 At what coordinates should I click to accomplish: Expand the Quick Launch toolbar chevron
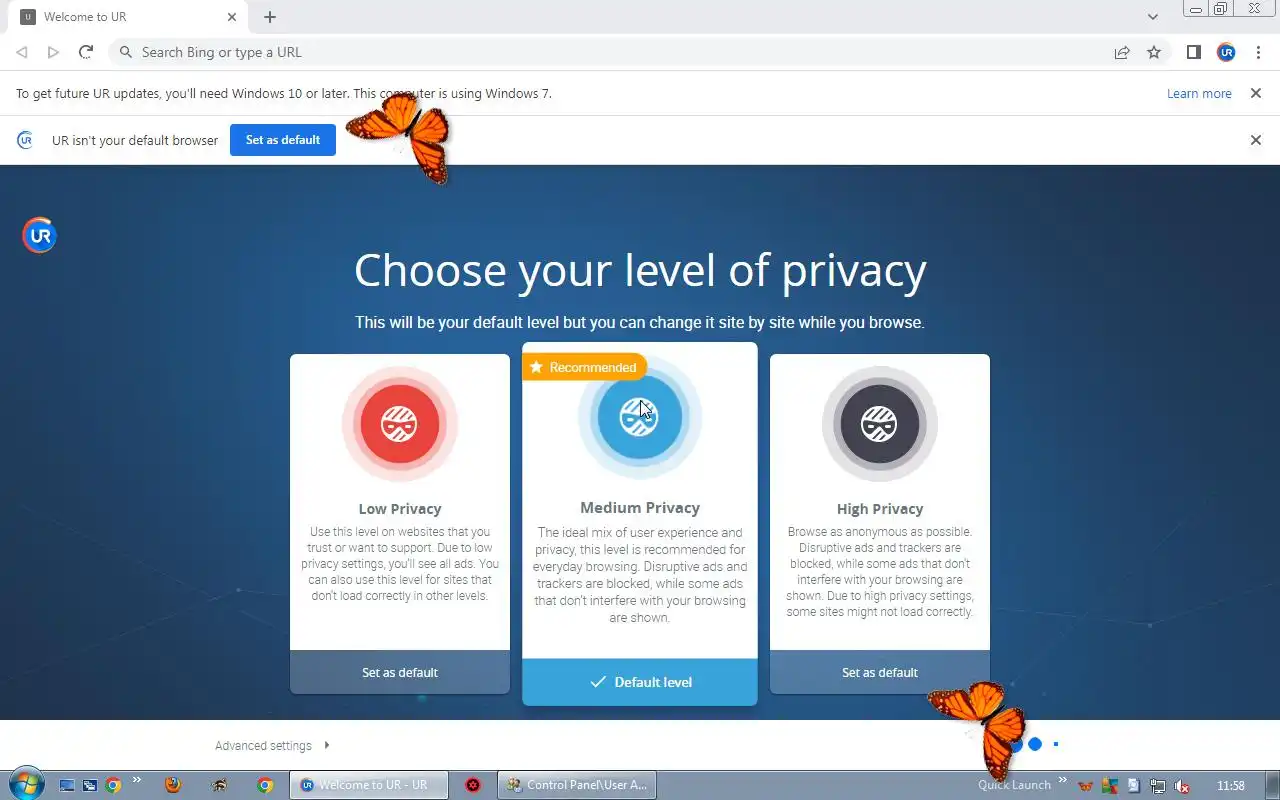(1062, 780)
